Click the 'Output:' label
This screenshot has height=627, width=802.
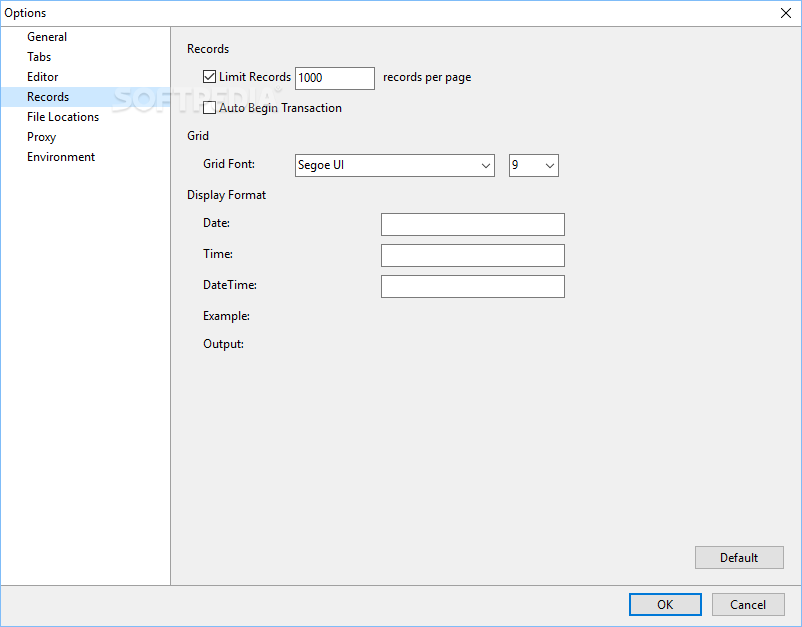coord(223,344)
